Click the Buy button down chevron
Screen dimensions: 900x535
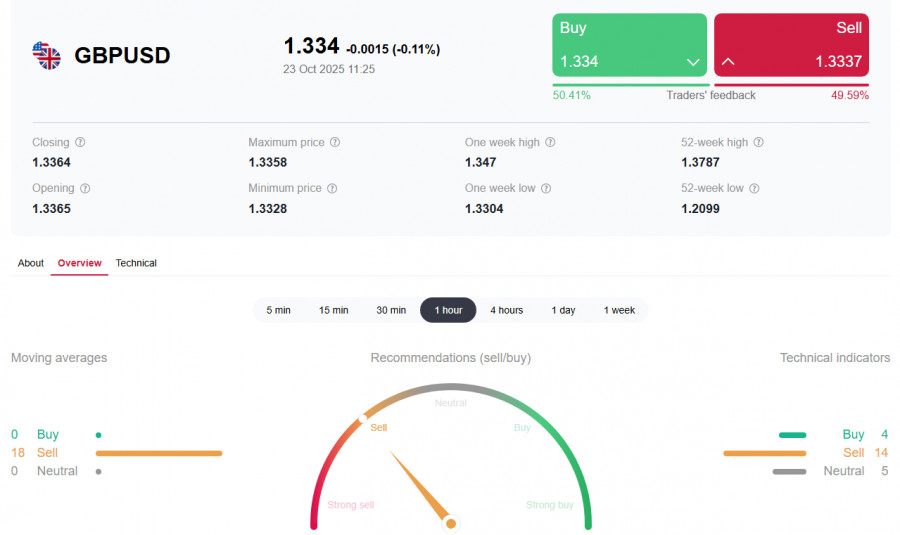(x=693, y=62)
